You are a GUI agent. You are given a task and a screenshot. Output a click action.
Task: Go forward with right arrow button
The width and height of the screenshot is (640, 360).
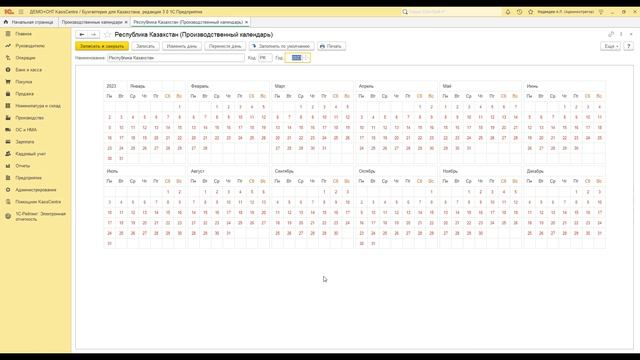[x=93, y=35]
